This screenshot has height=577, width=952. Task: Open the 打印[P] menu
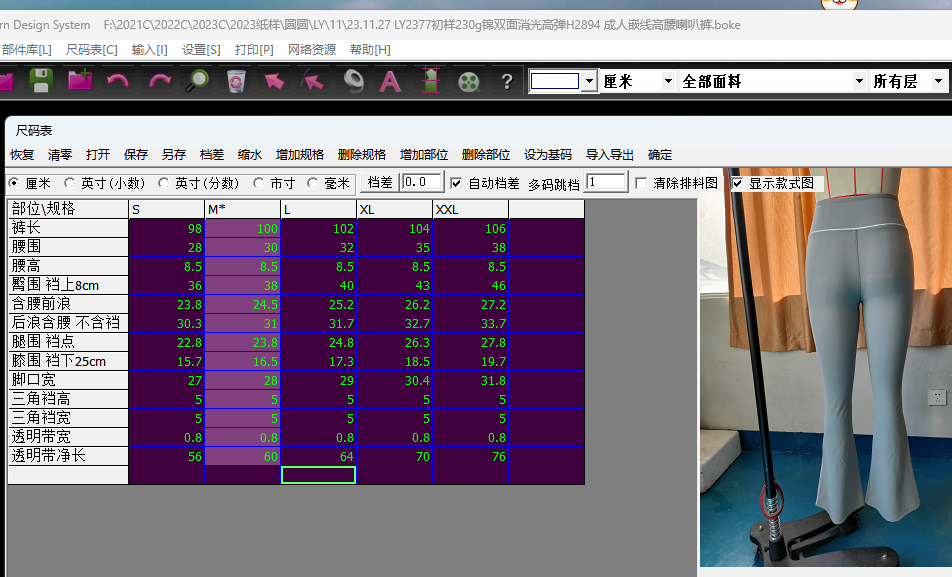tap(254, 49)
